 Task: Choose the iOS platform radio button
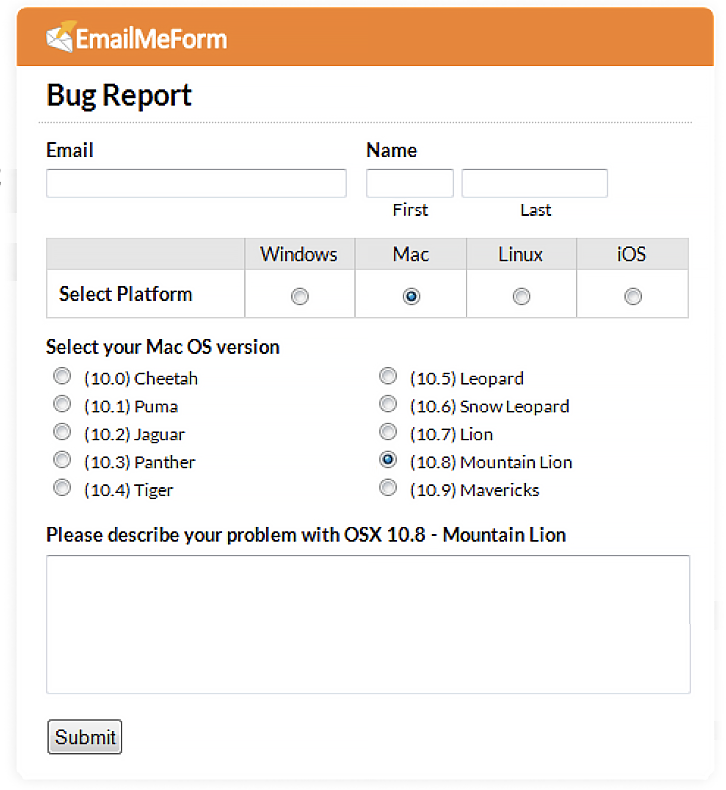(x=633, y=296)
